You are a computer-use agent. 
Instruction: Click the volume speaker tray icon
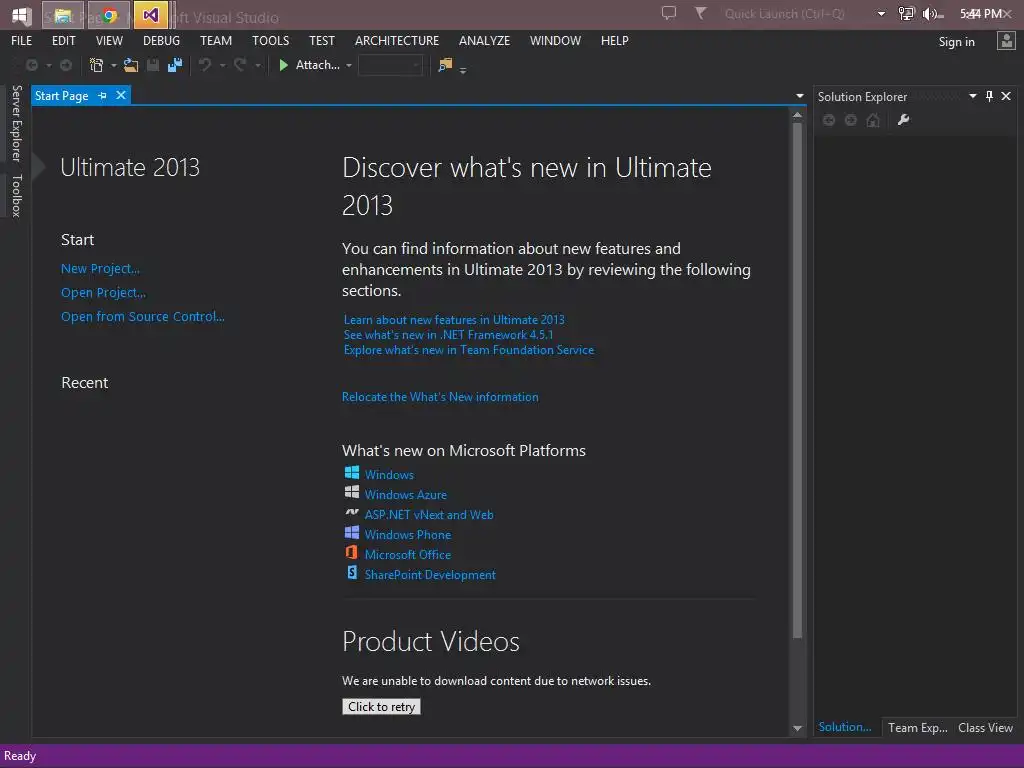932,14
